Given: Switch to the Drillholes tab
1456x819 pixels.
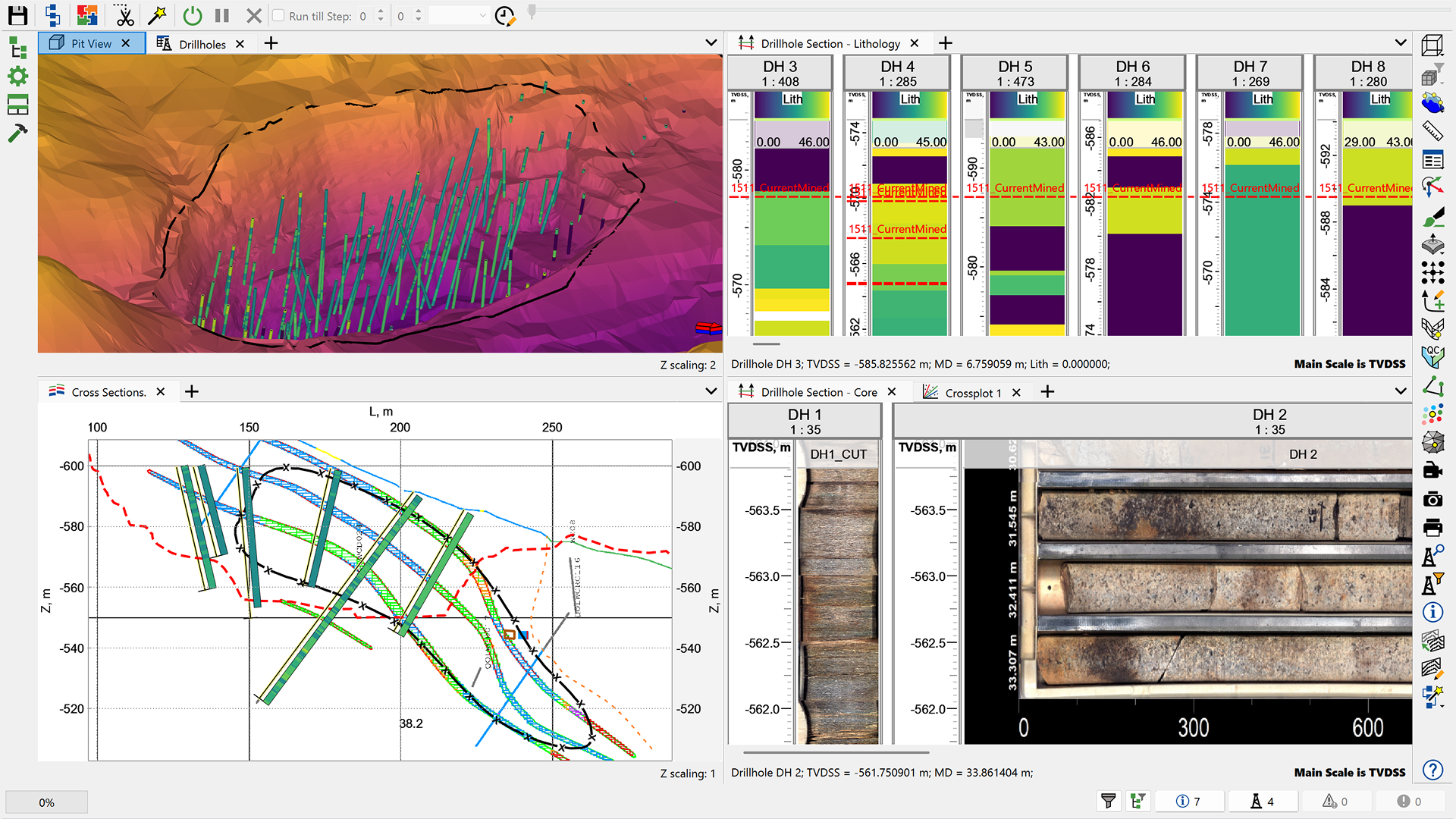Looking at the screenshot, I should click(201, 44).
